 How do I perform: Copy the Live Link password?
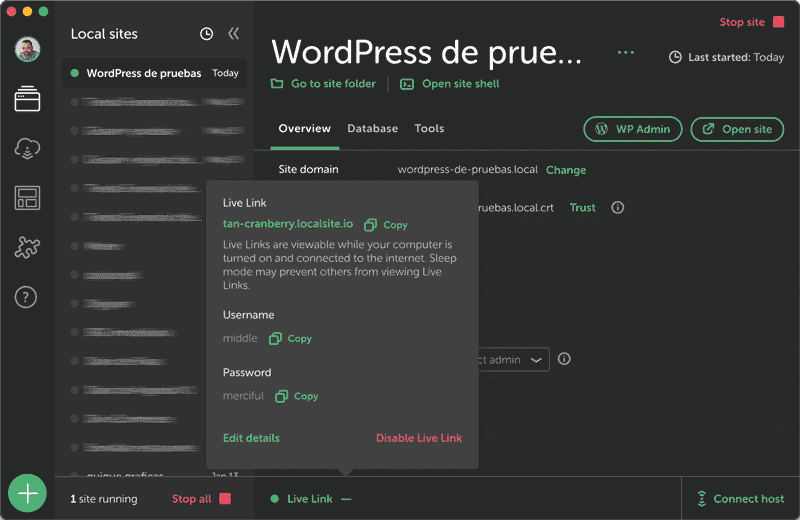[296, 396]
